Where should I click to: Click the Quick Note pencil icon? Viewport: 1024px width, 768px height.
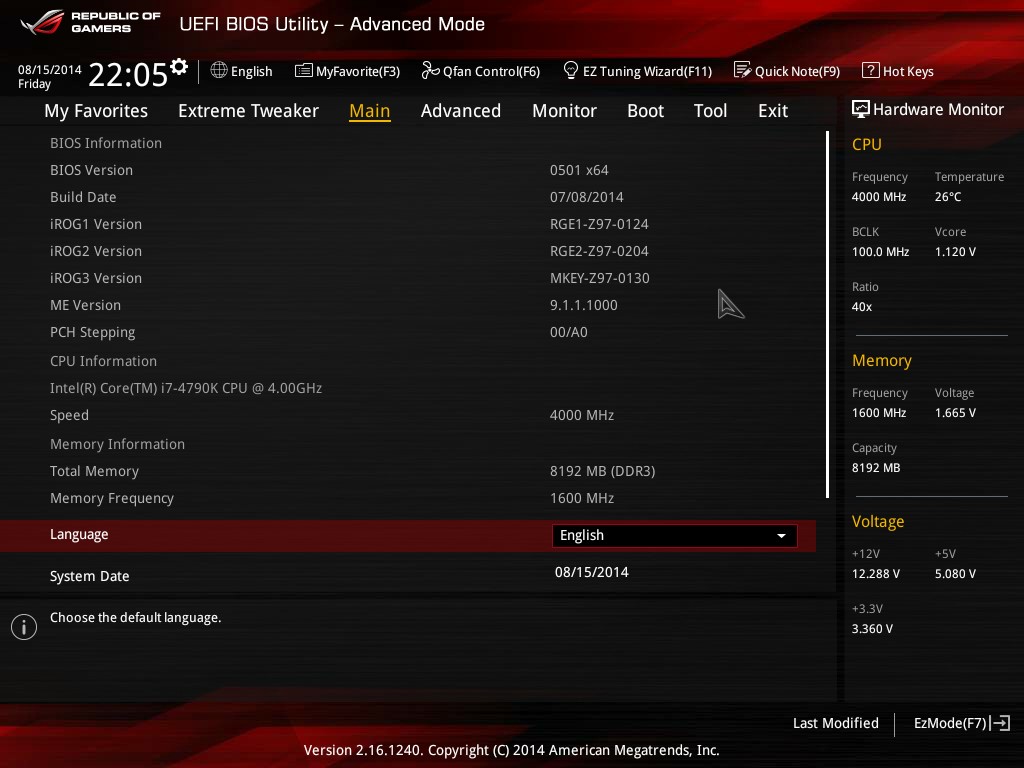point(743,70)
